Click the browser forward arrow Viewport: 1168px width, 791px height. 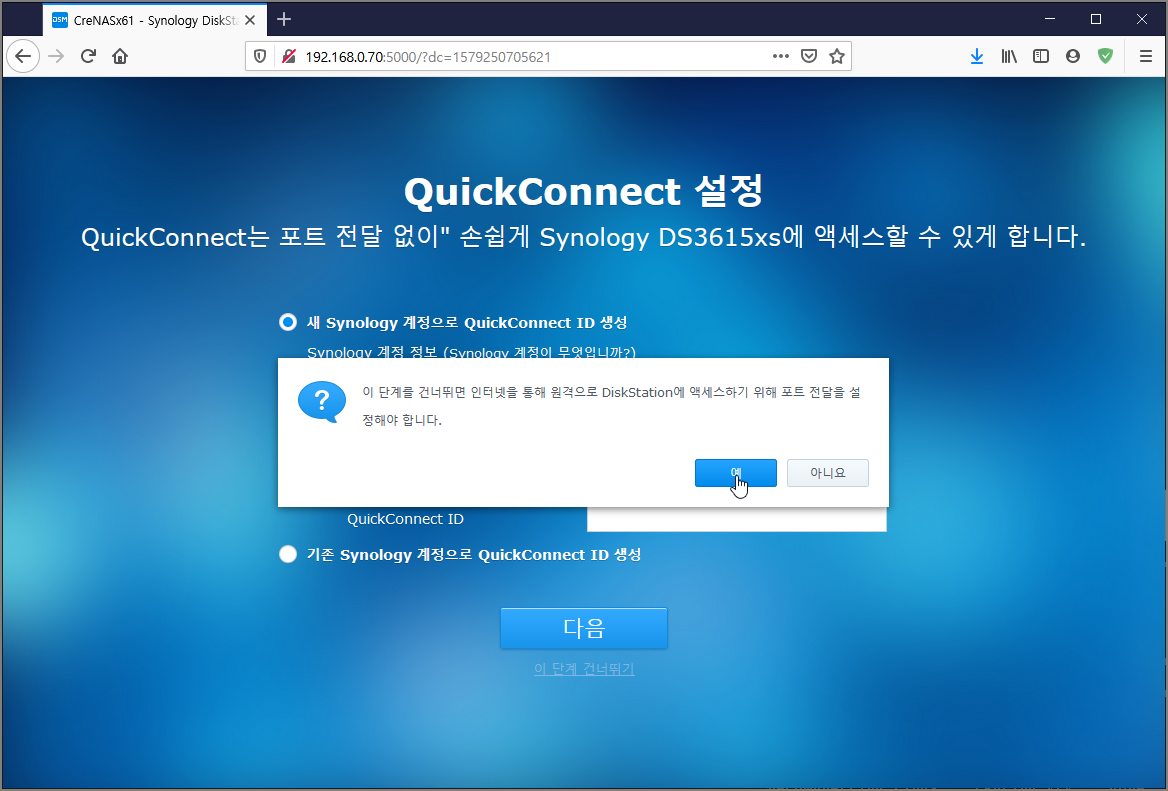pos(56,57)
